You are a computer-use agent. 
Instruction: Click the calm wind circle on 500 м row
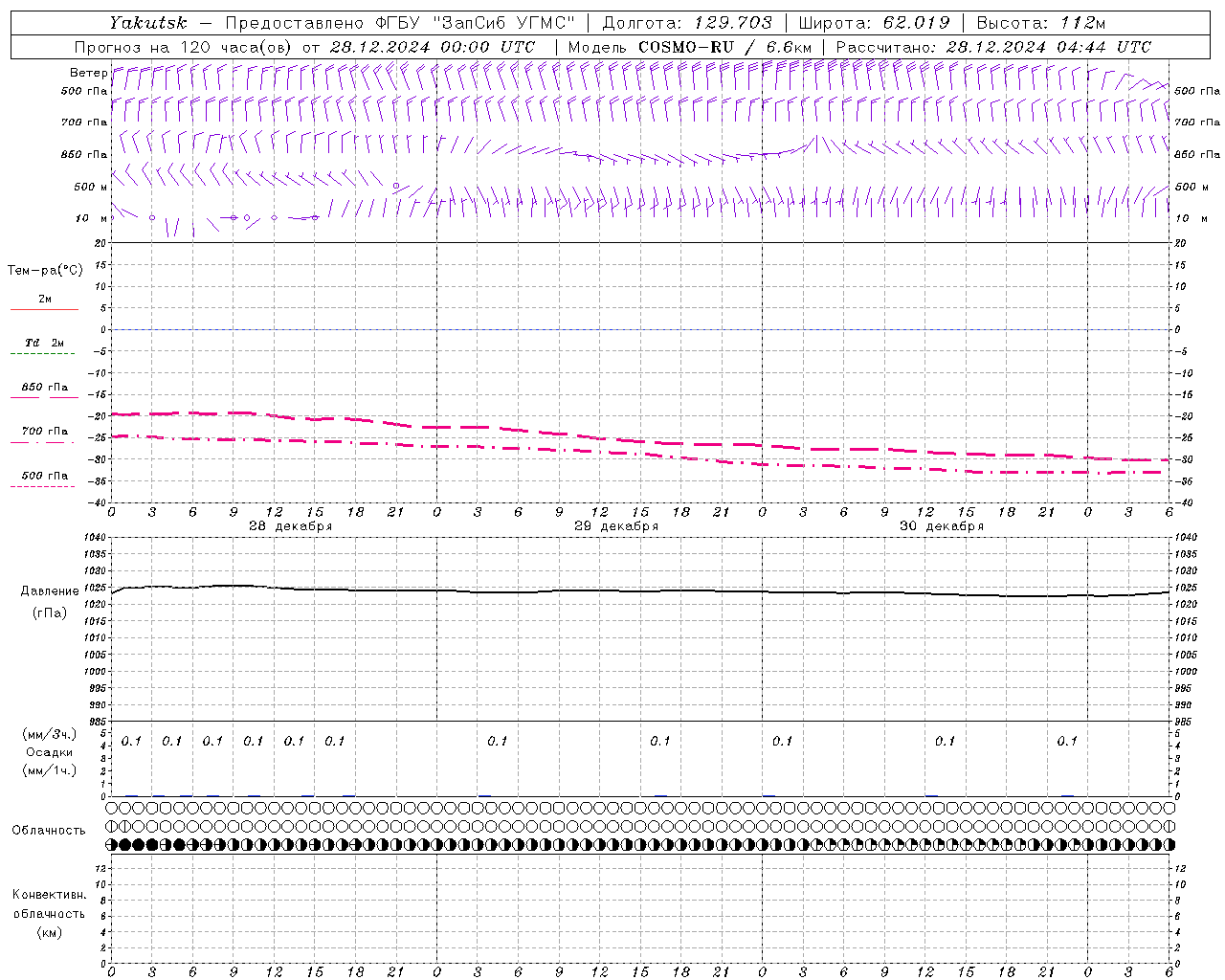pos(396,186)
